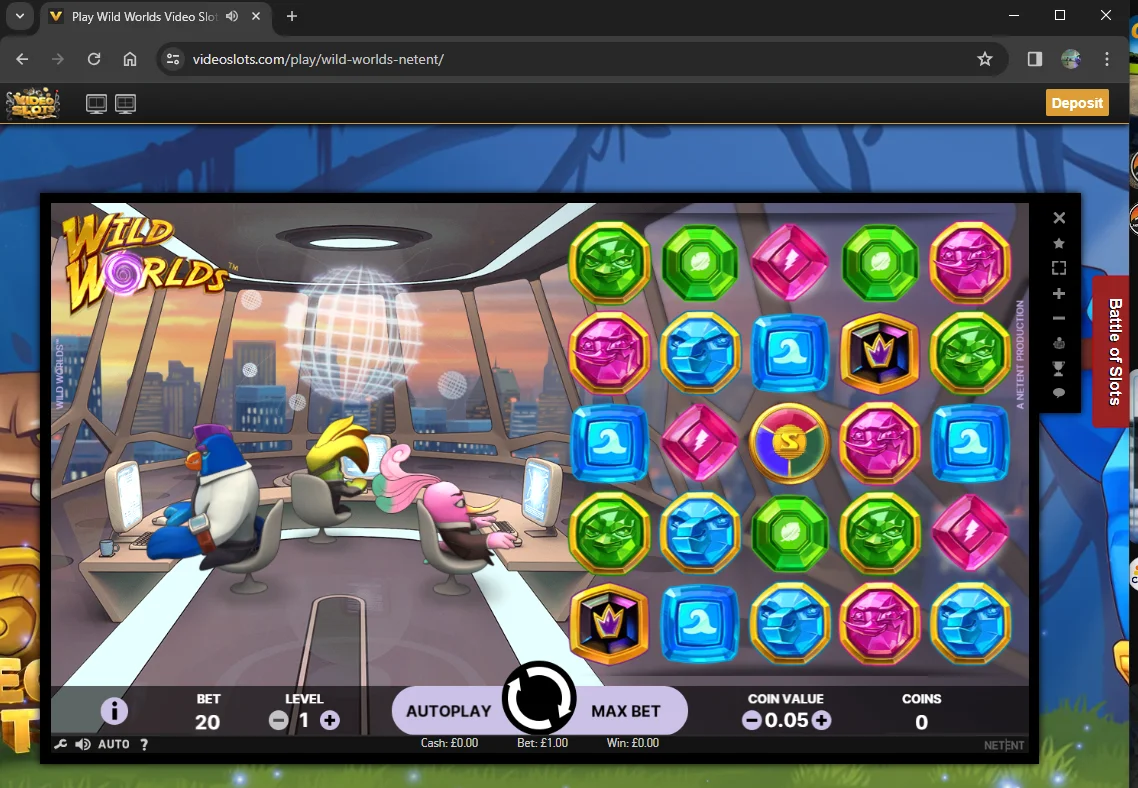Reload the browser page
The height and width of the screenshot is (788, 1138).
click(x=94, y=59)
